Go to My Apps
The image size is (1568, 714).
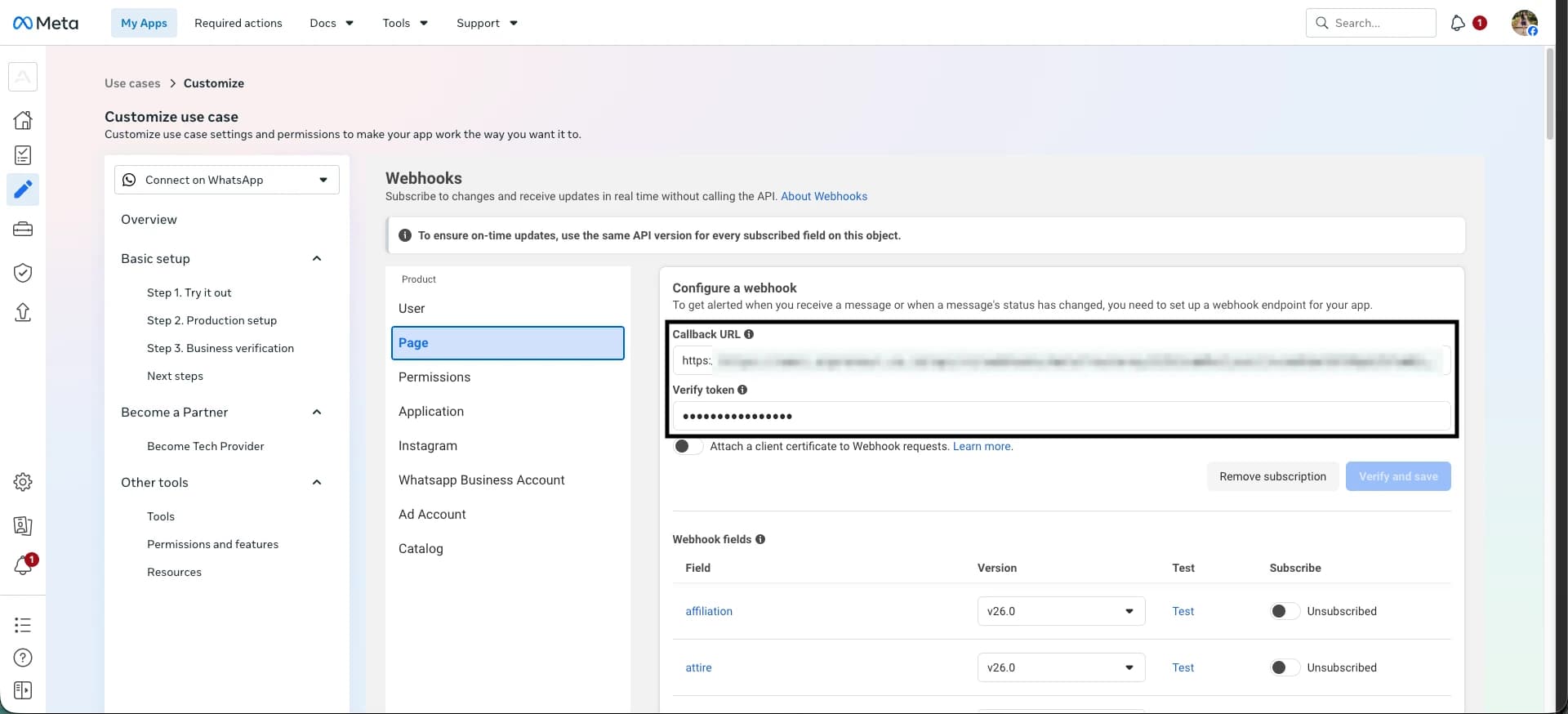coord(144,23)
